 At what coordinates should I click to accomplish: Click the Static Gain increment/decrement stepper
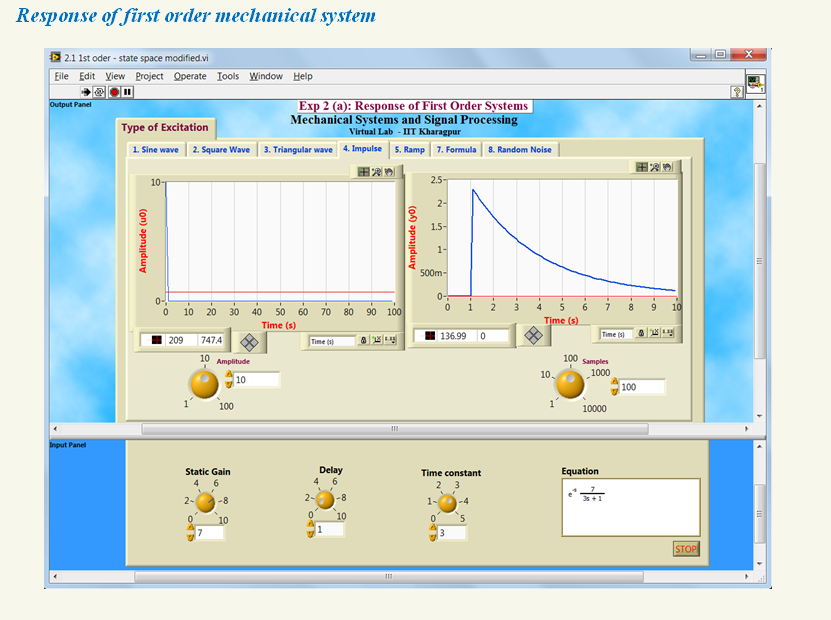[x=191, y=533]
